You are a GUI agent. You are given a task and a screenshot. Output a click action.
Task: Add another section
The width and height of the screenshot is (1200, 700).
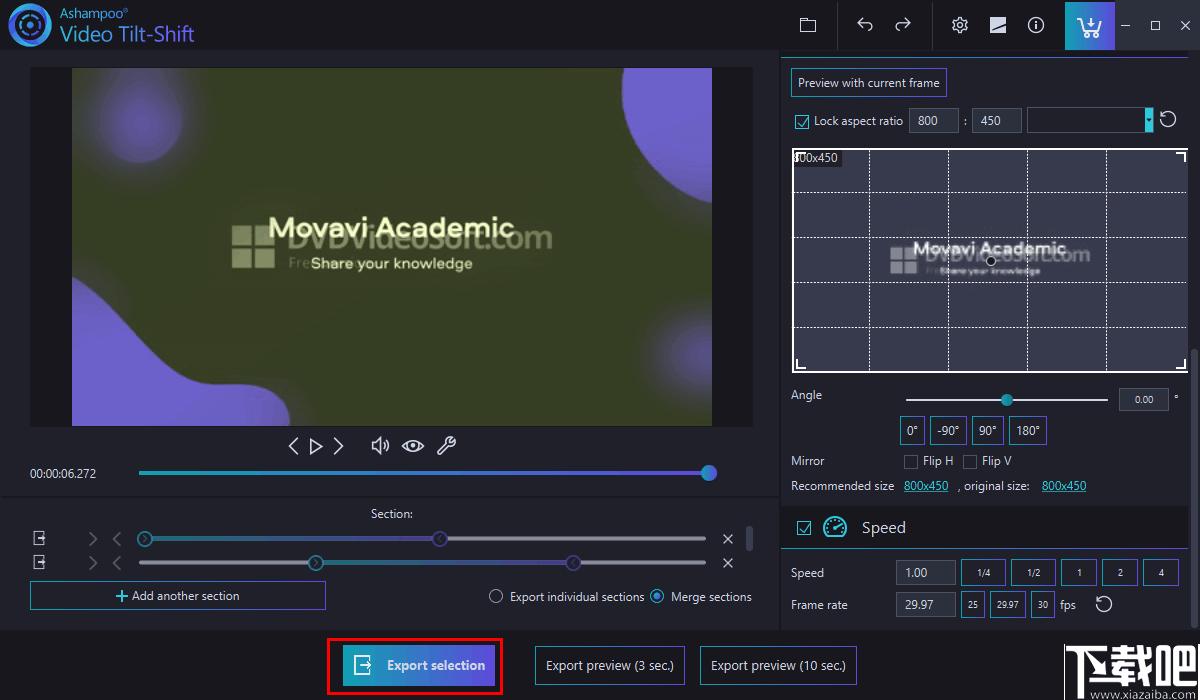tap(178, 596)
